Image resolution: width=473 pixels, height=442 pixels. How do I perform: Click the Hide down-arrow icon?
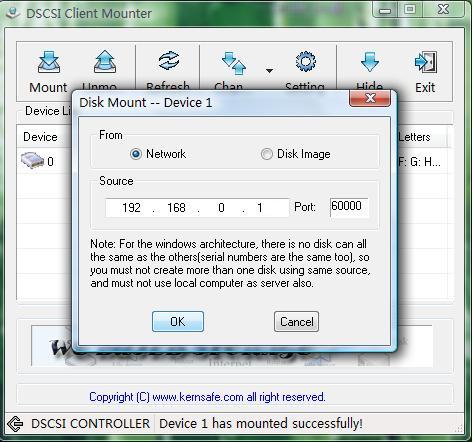pos(370,62)
